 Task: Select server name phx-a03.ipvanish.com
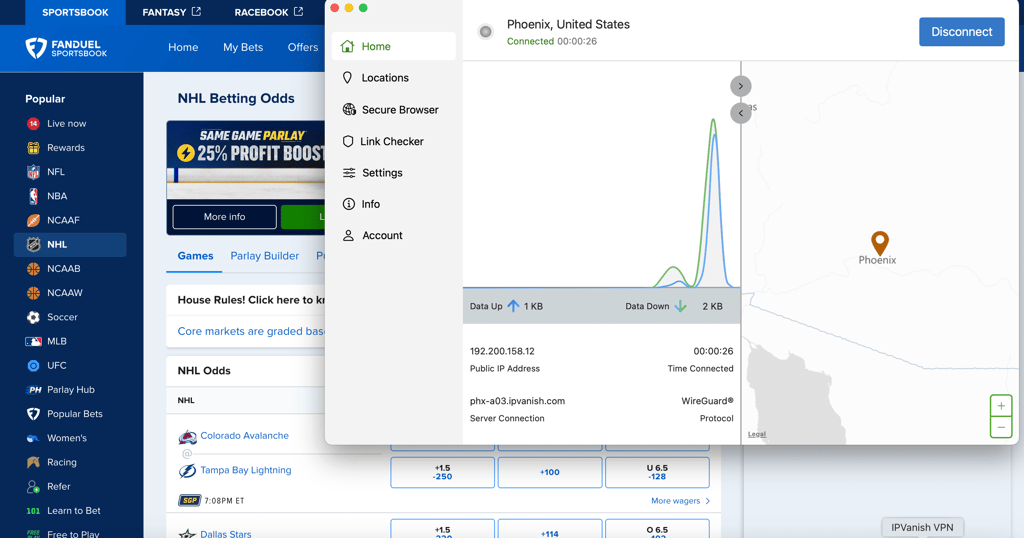point(517,401)
